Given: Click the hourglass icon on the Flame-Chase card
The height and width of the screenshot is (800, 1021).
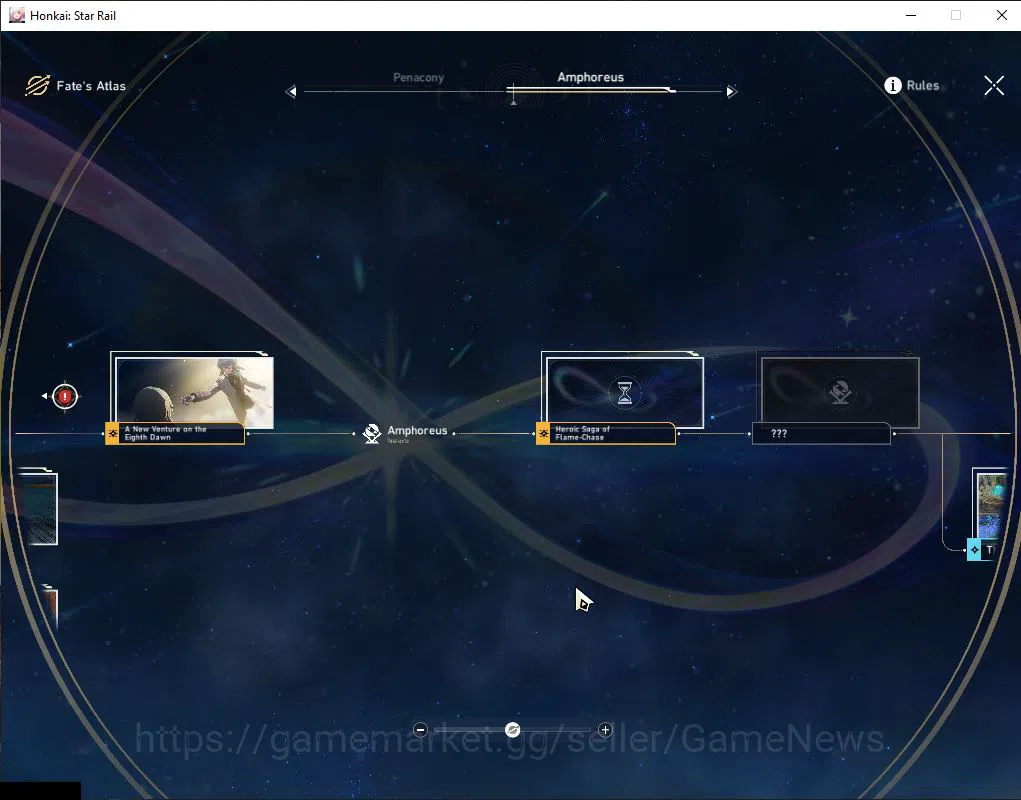Looking at the screenshot, I should click(x=624, y=393).
